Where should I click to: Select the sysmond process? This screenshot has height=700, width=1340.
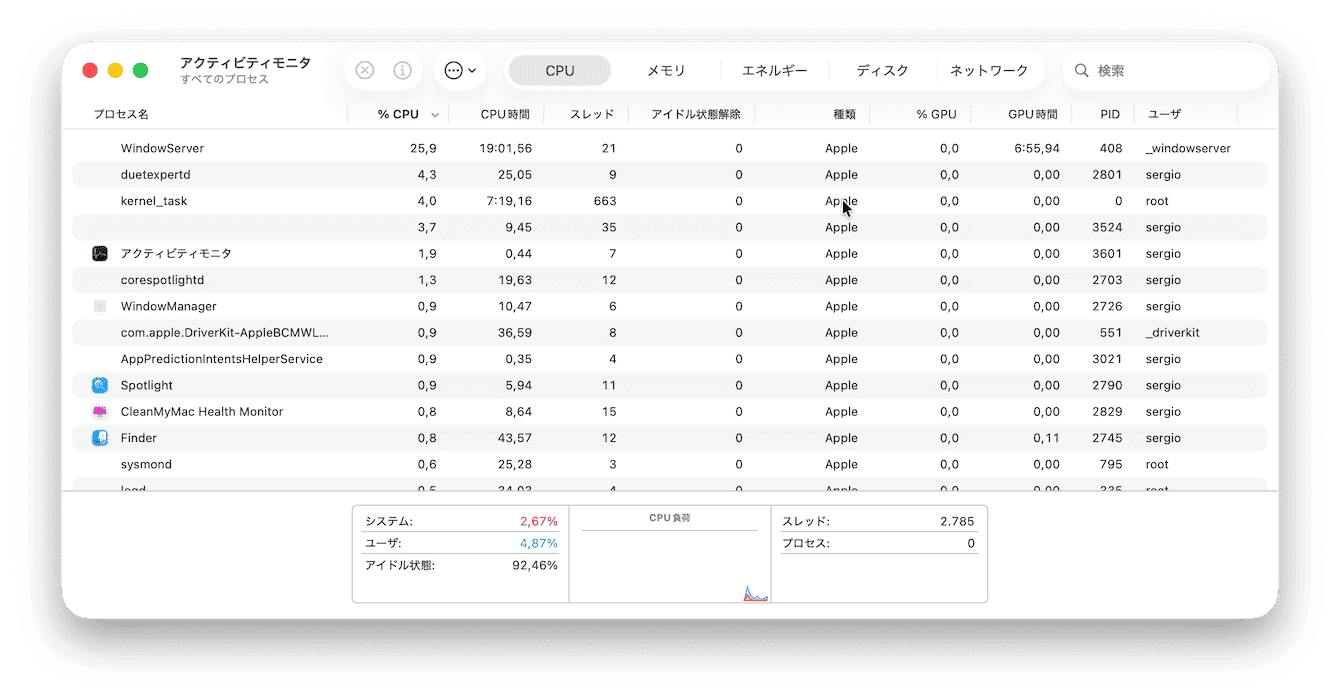click(x=146, y=464)
